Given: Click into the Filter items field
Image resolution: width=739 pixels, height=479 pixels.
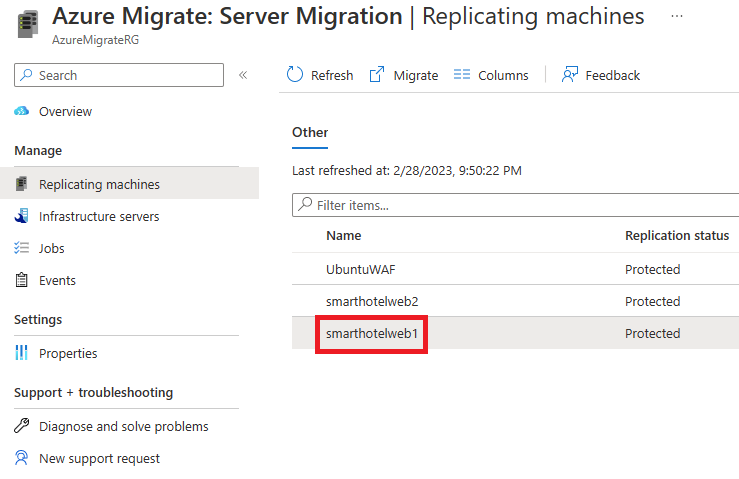Looking at the screenshot, I should [x=516, y=205].
